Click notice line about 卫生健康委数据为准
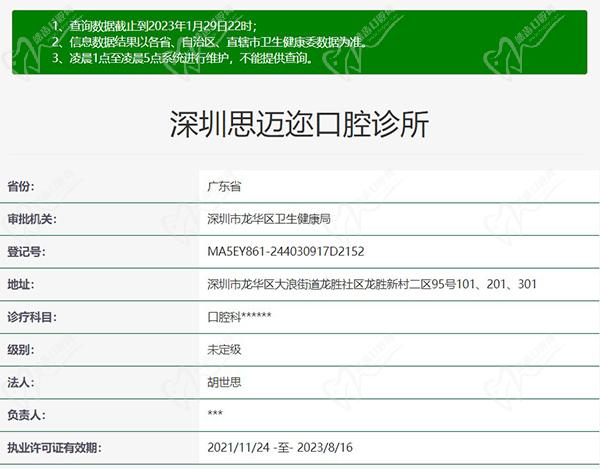Screen dimensions: 600x469 (209, 42)
